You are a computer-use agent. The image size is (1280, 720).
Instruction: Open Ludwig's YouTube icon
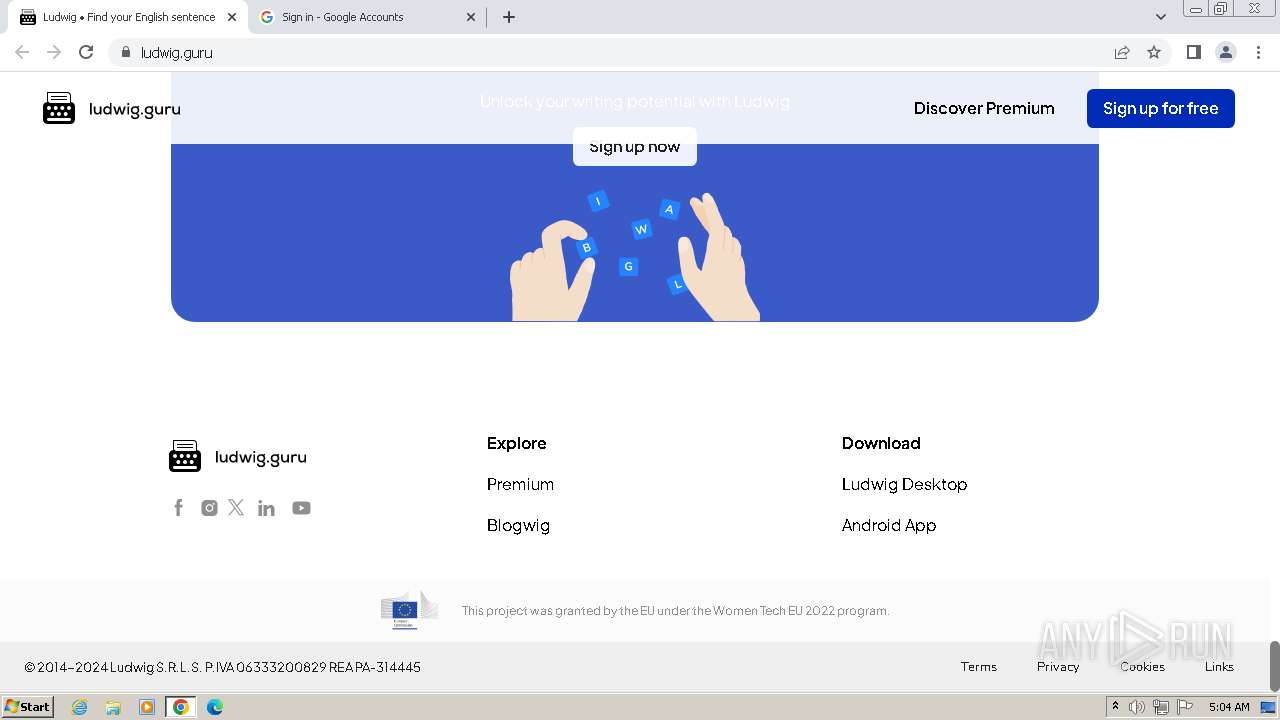[301, 508]
